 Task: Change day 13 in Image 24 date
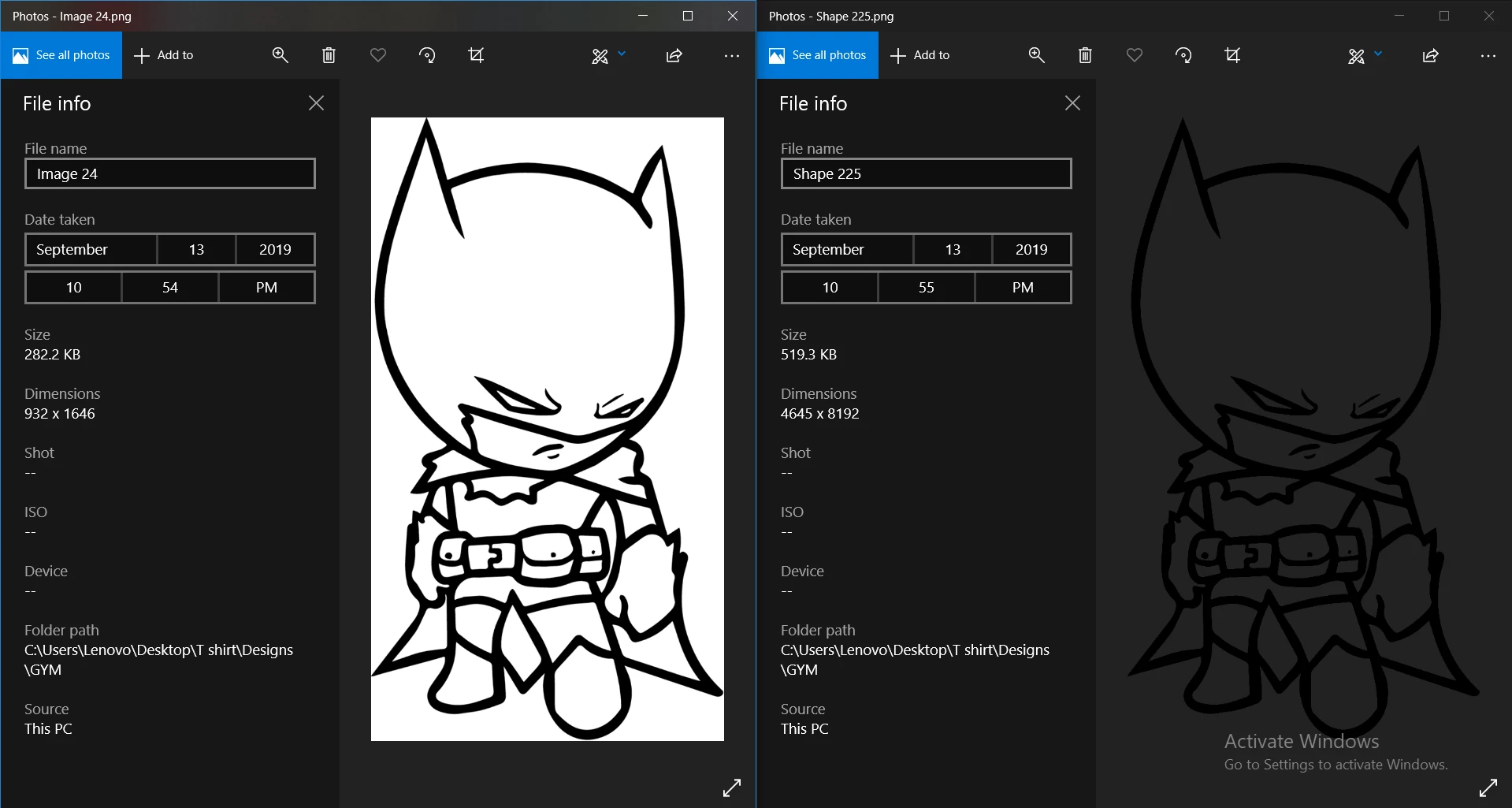[197, 249]
